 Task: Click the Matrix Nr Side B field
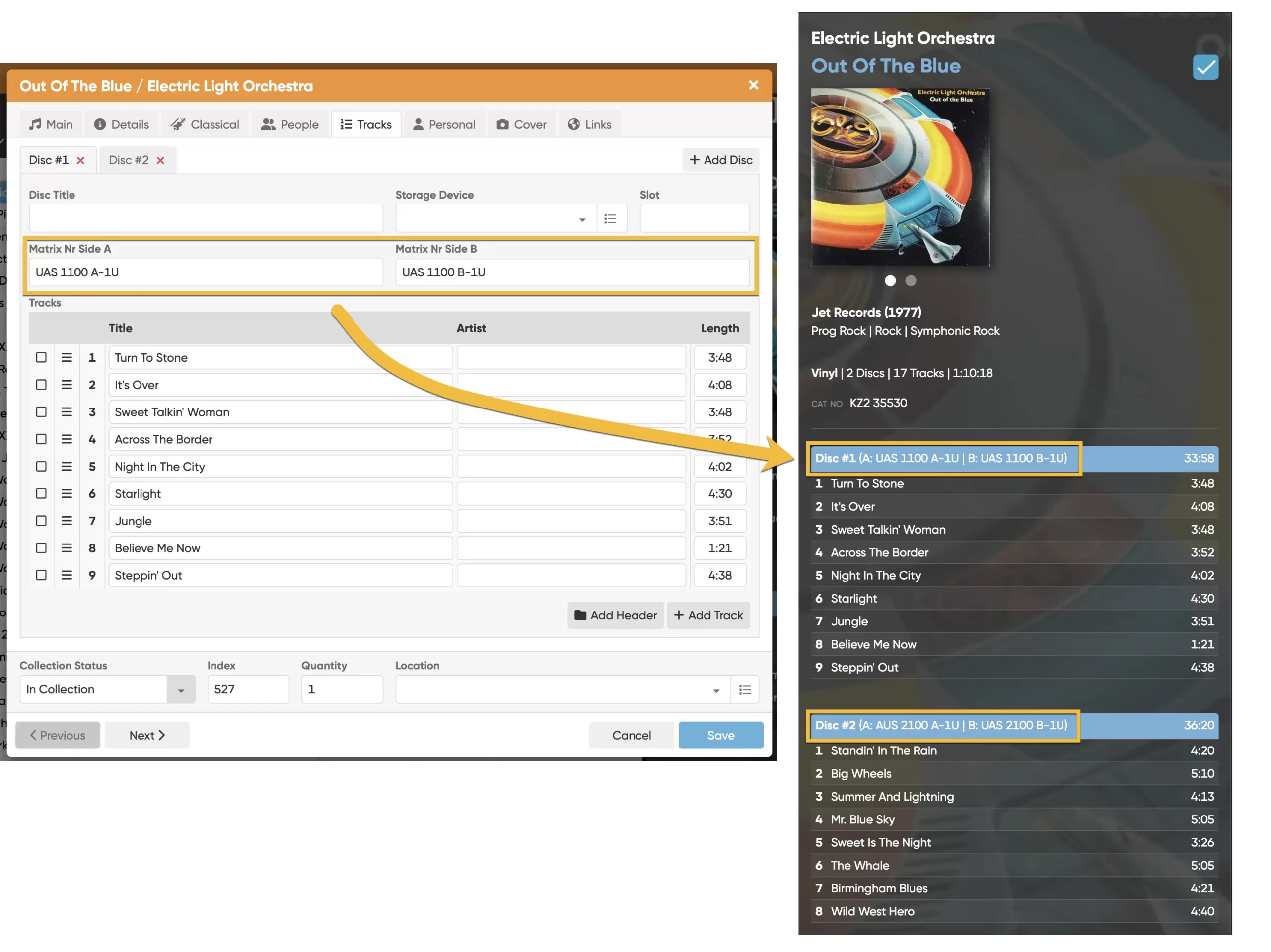click(572, 272)
